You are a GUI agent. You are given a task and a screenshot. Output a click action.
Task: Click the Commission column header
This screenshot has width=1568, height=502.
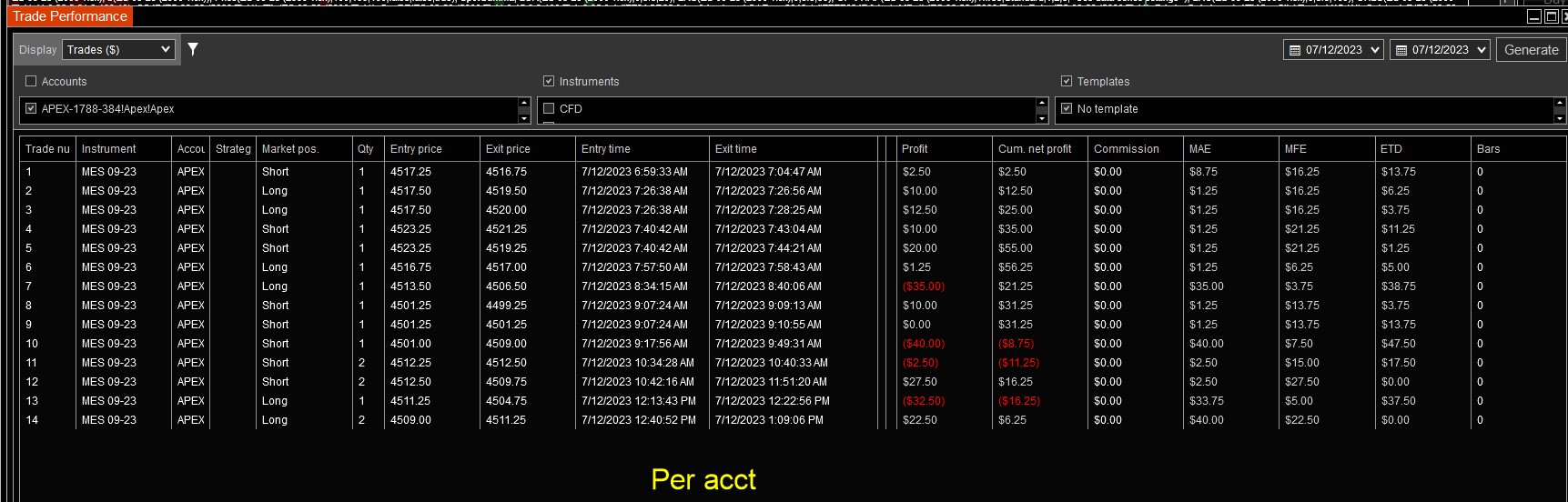(1136, 149)
